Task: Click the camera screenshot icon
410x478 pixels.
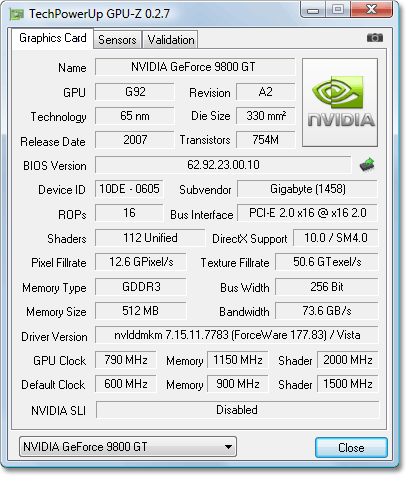Action: (375, 38)
